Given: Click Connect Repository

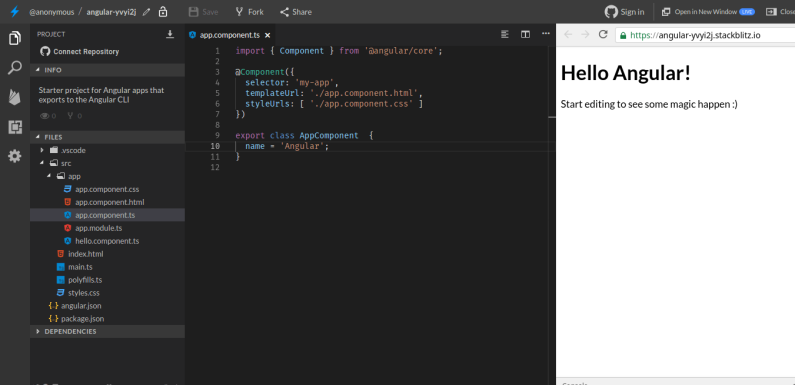Looking at the screenshot, I should point(80,51).
